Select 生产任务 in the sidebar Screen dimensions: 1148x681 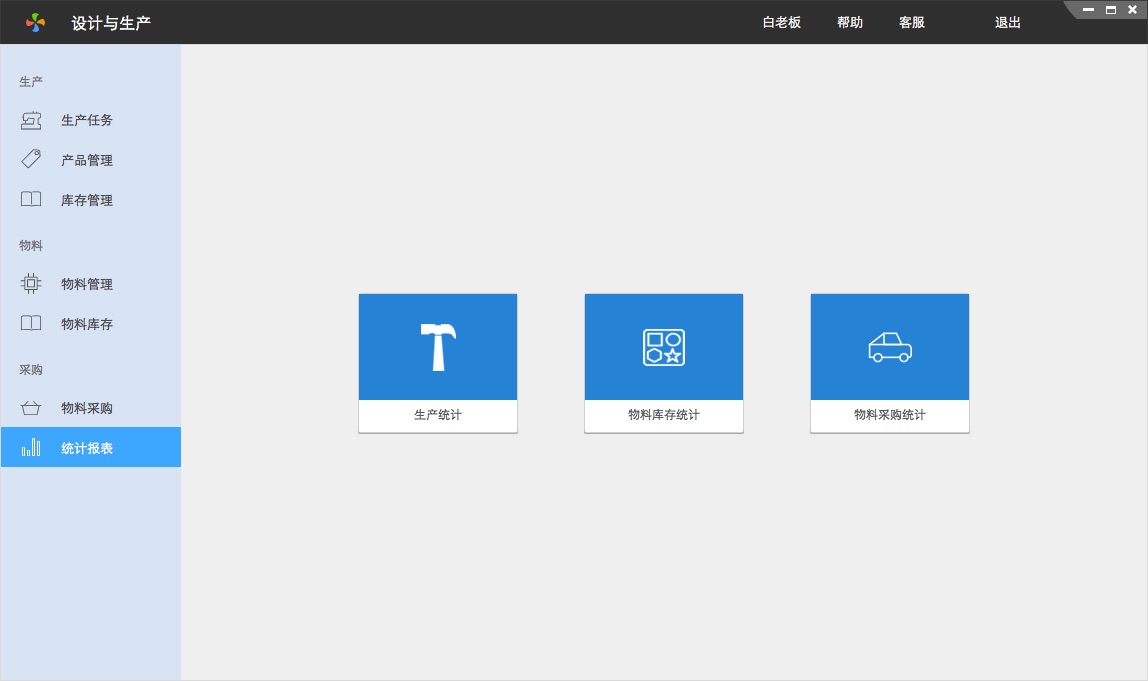click(87, 120)
